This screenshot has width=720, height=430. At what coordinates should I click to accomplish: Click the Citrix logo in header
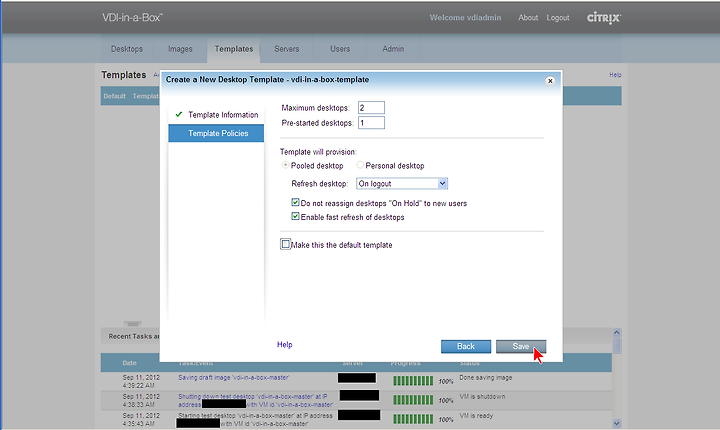pyautogui.click(x=604, y=18)
